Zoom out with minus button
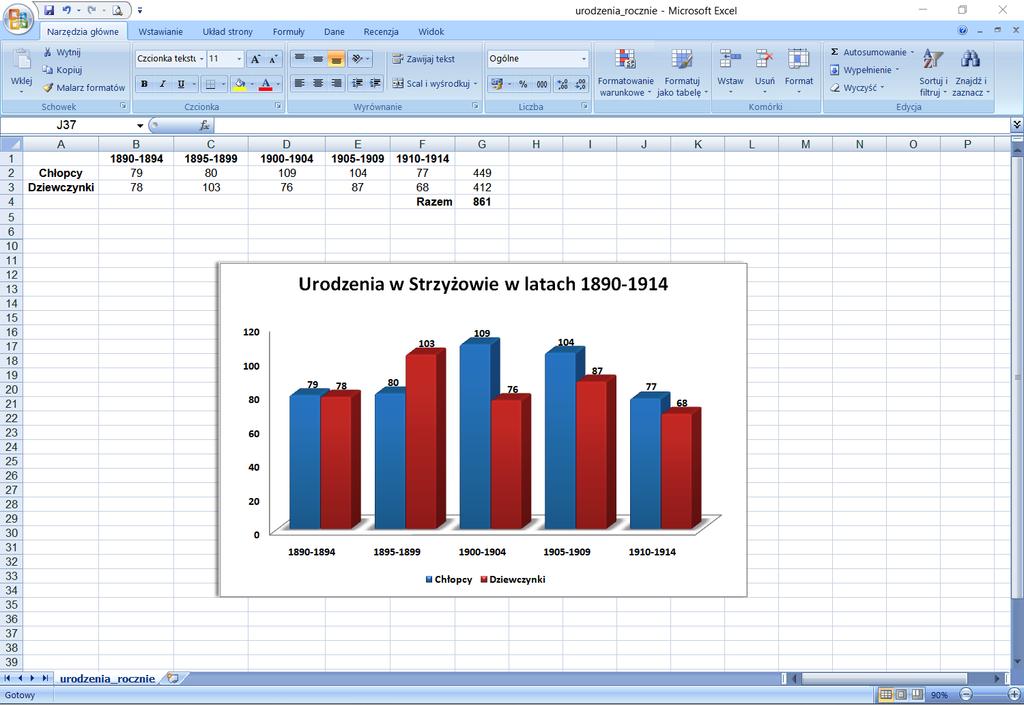1024x705 pixels. click(x=966, y=695)
